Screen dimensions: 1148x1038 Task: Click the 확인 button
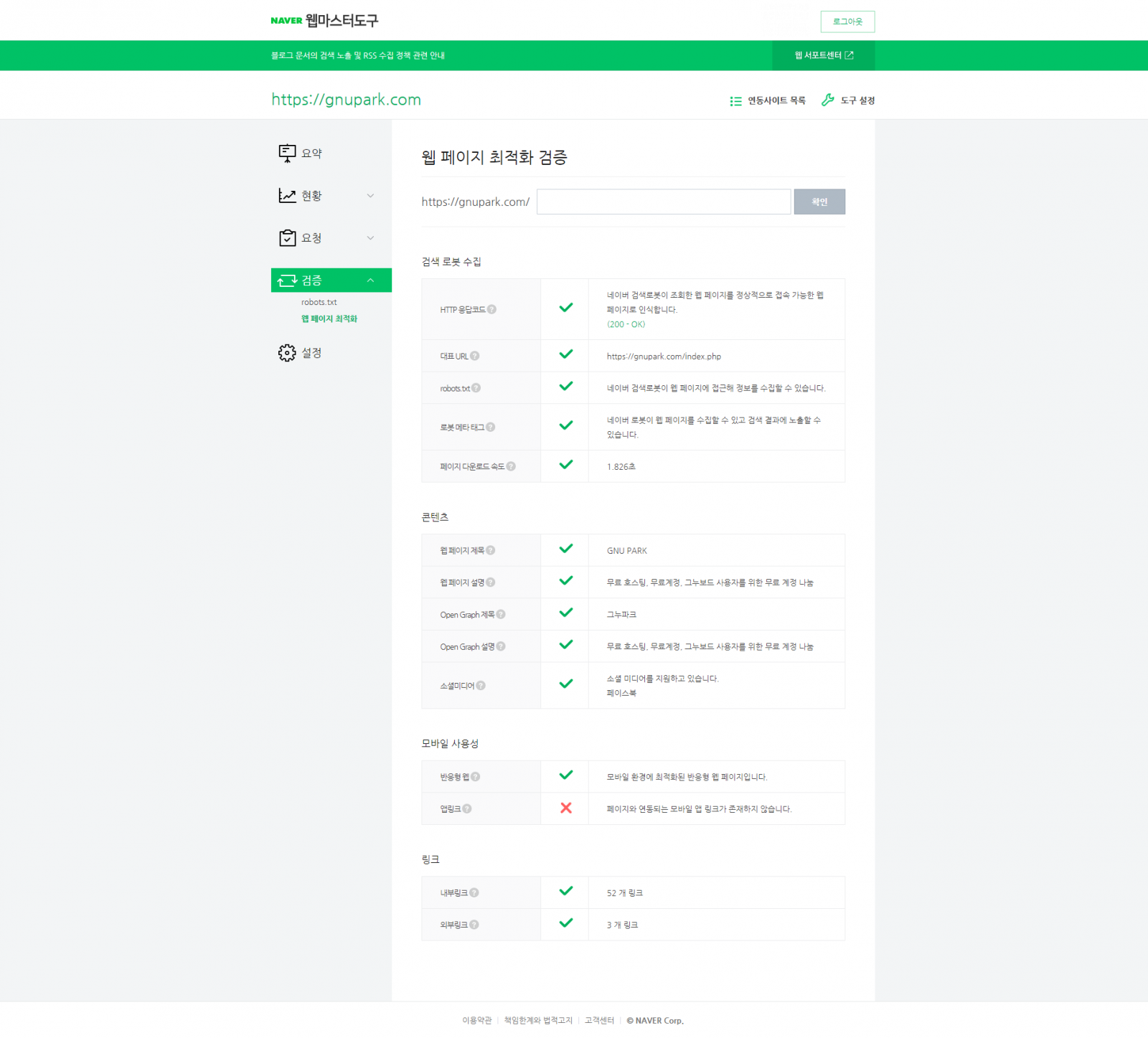pyautogui.click(x=819, y=202)
